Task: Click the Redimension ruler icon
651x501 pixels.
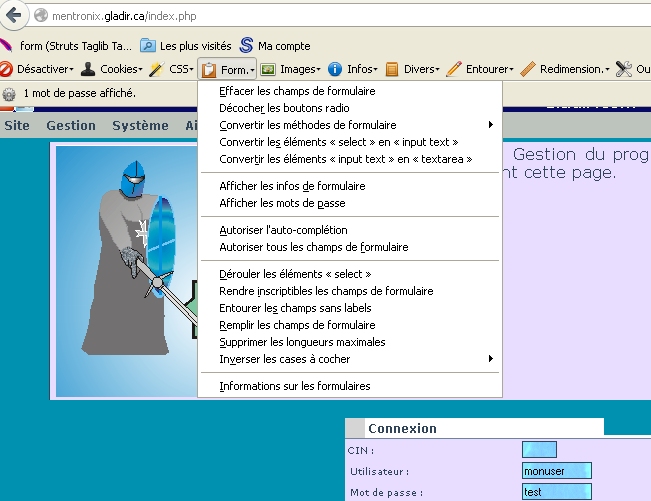Action: [528, 69]
